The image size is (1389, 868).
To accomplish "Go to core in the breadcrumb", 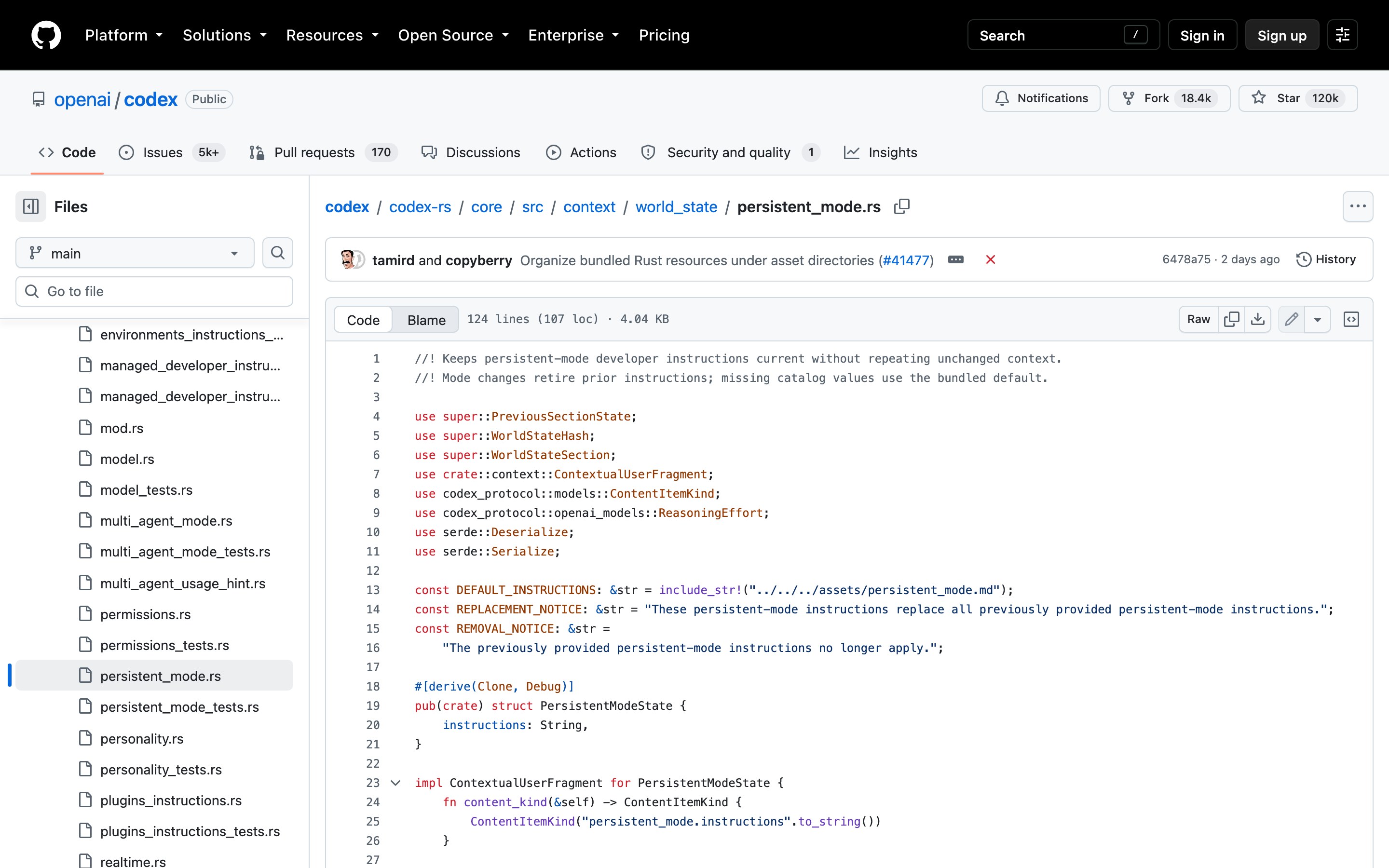I will (486, 207).
